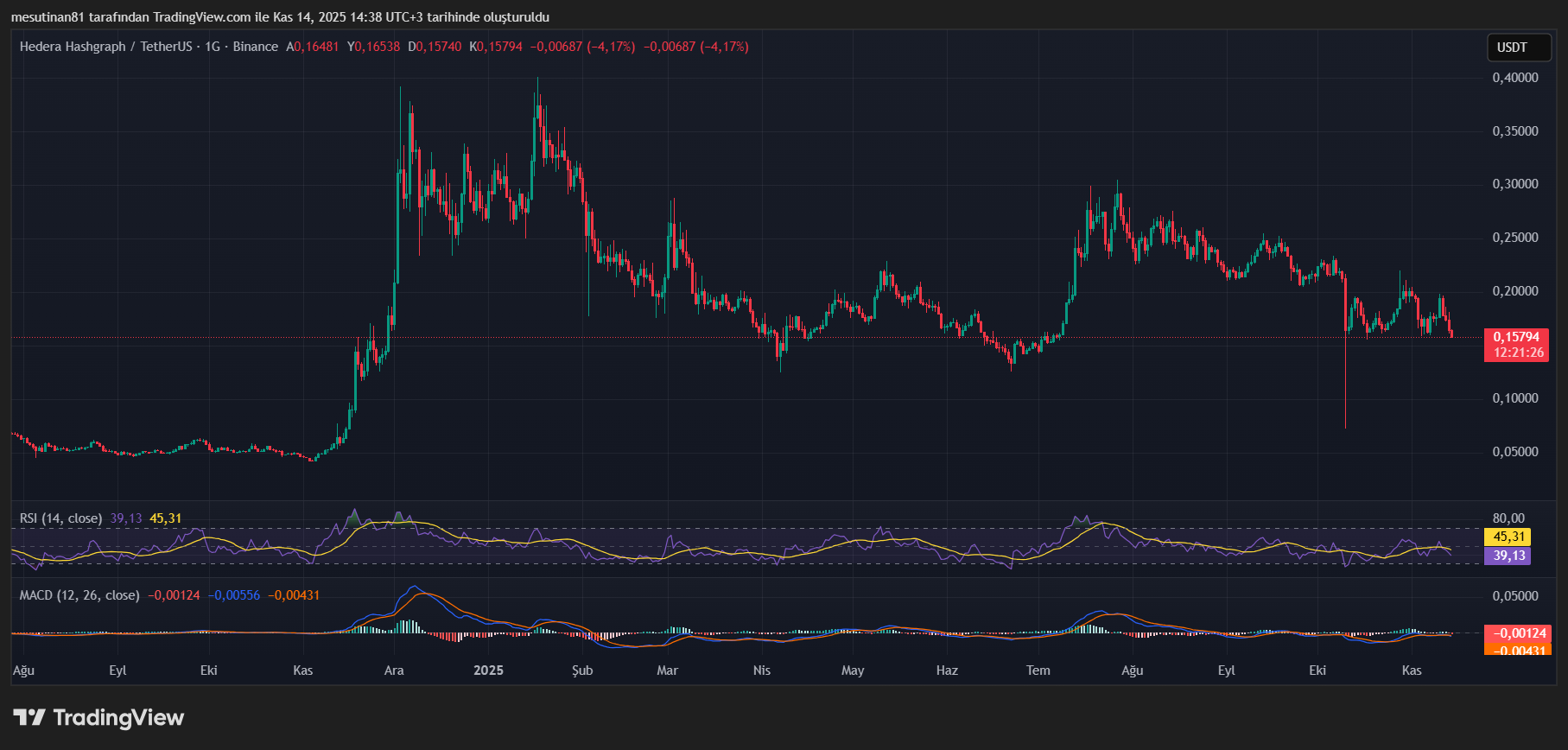Click the purple RSI value tag 39,13
The width and height of the screenshot is (1568, 750).
pos(1508,556)
